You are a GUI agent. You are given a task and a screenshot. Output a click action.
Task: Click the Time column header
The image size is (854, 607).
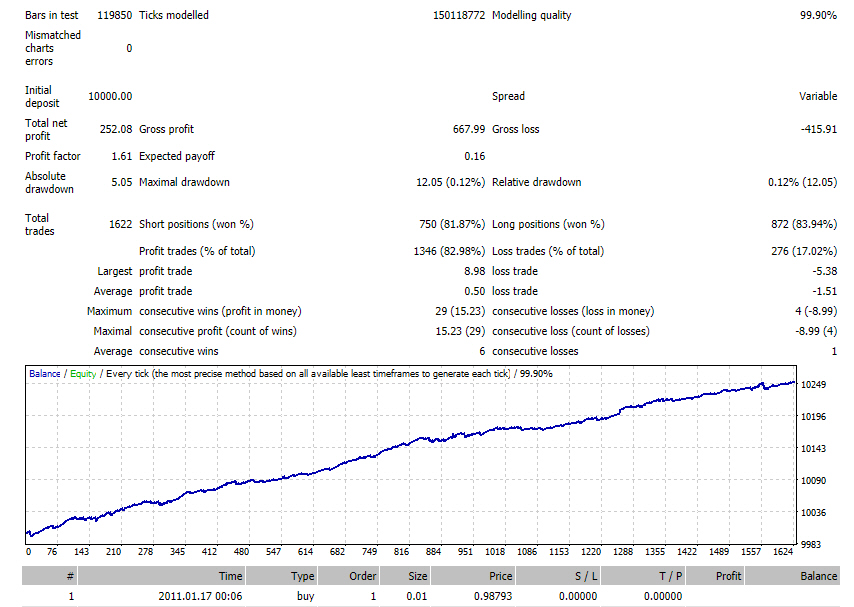(x=162, y=576)
